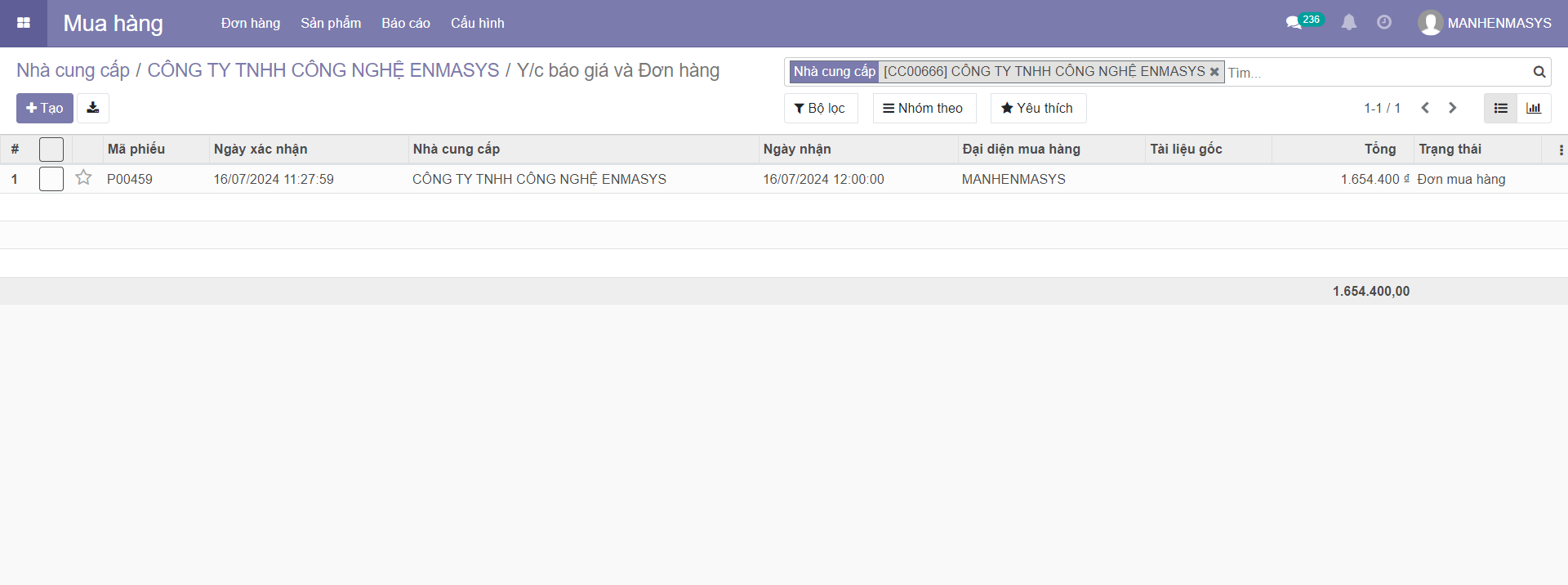1568x585 pixels.
Task: Click the Tạo create button
Action: pos(45,108)
